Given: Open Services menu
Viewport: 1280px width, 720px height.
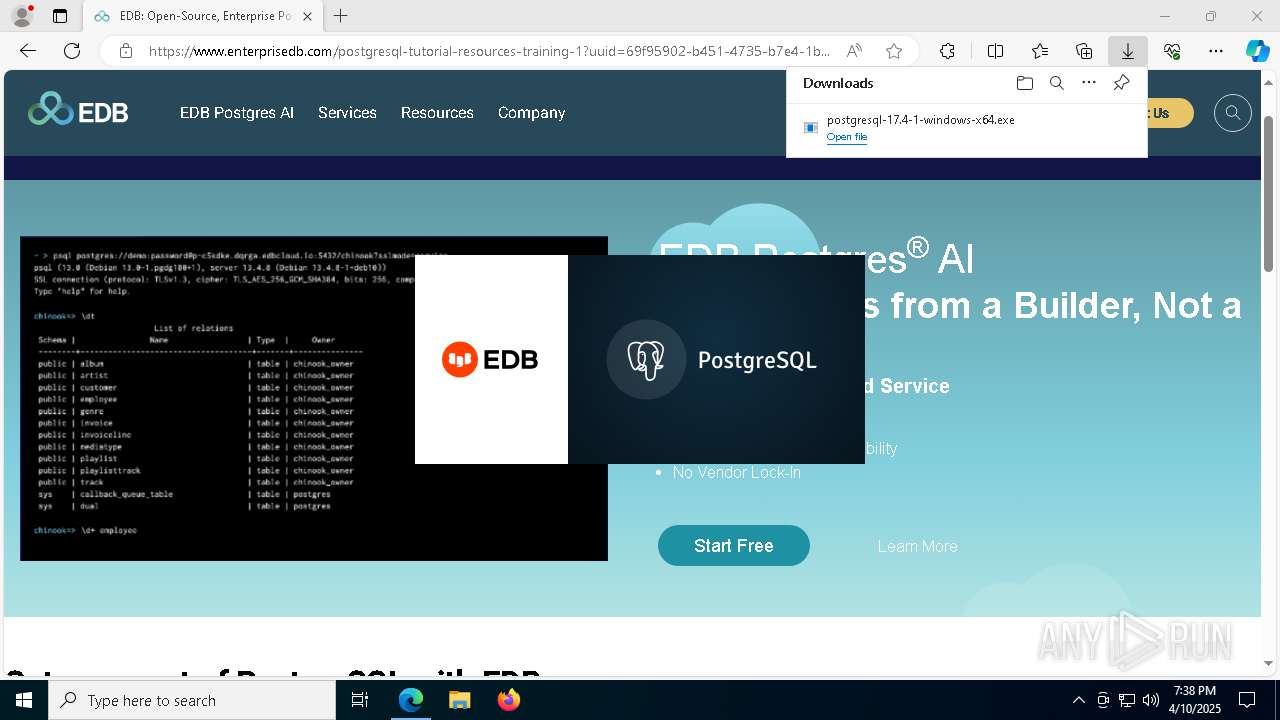Looking at the screenshot, I should [347, 113].
